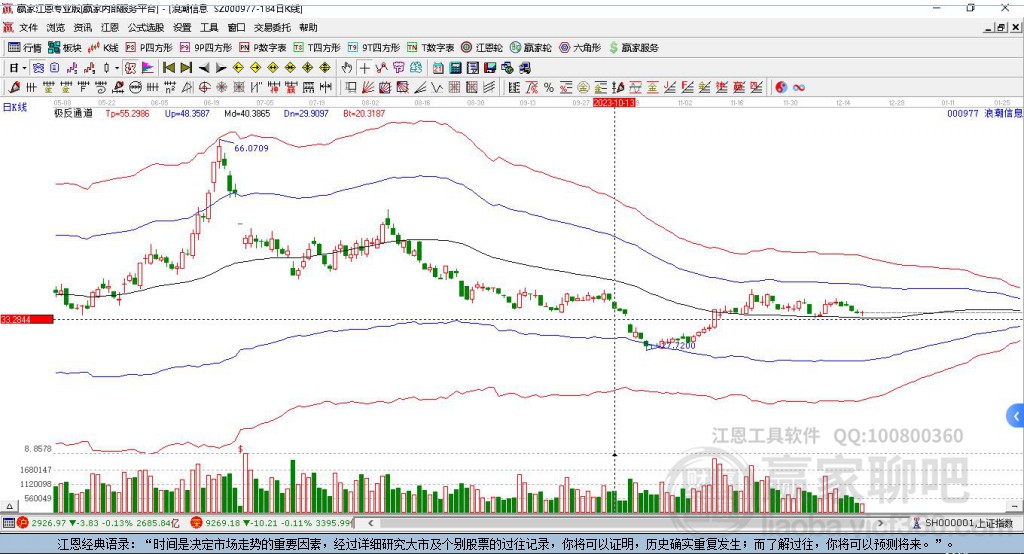
Task: Toggle the crosshair cursor tool
Action: (364, 68)
